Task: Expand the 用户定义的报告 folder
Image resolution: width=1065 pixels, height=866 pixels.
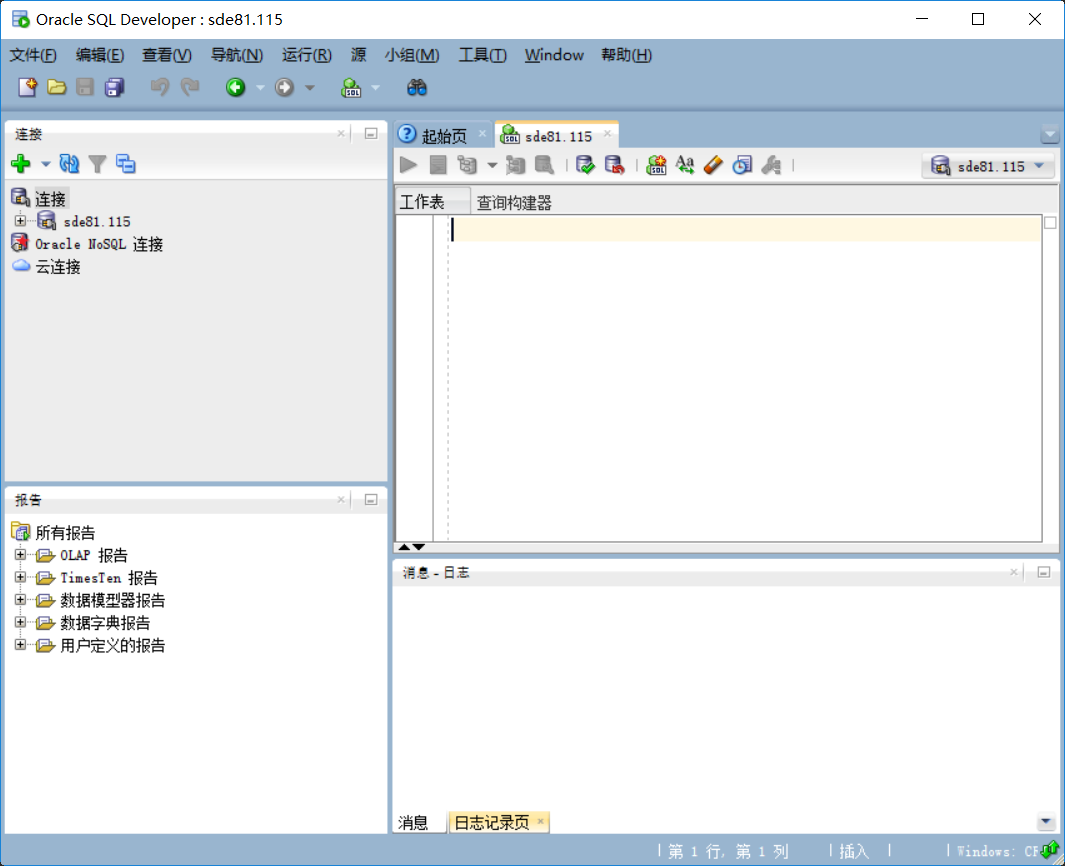Action: (20, 645)
